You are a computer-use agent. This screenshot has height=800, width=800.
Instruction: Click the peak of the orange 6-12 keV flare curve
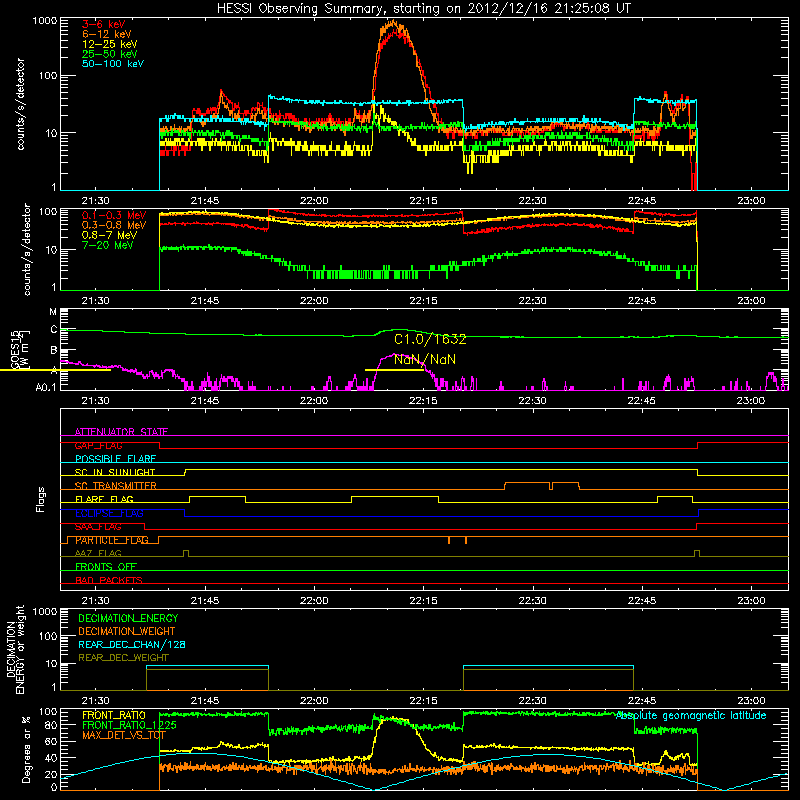[392, 22]
